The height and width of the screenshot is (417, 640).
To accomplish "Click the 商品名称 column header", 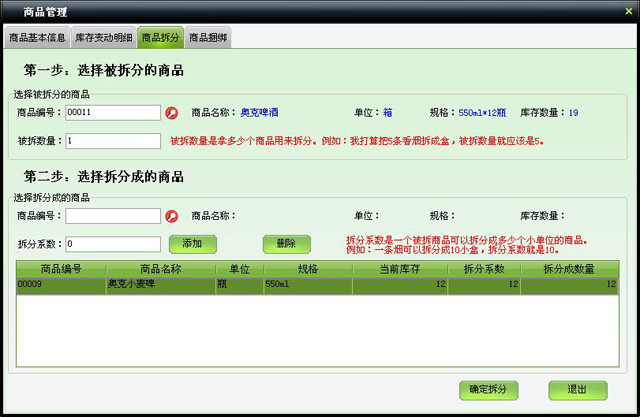I will coord(160,269).
